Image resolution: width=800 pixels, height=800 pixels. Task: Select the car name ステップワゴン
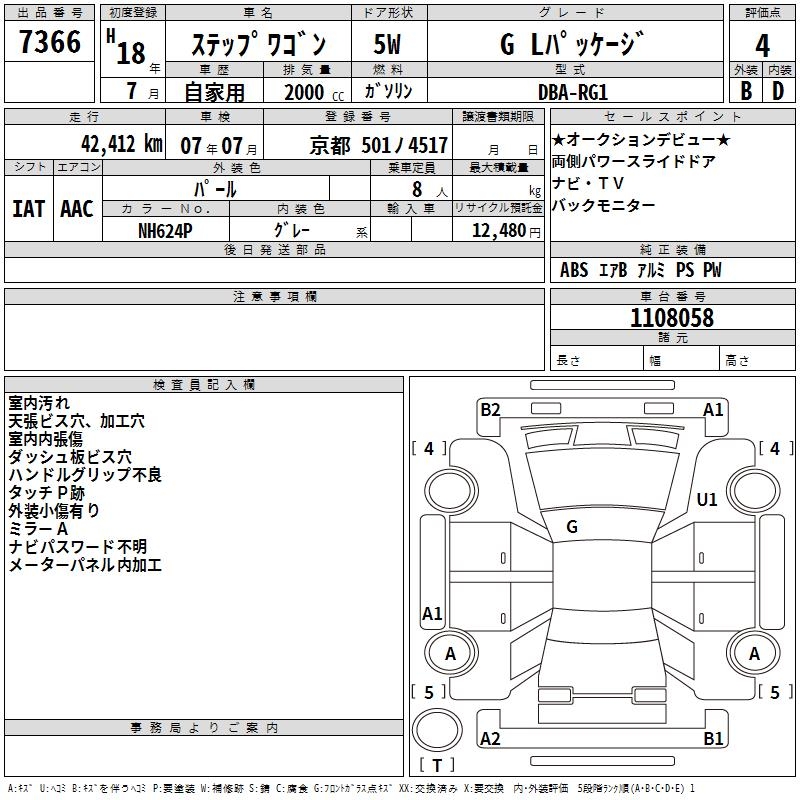coord(259,44)
